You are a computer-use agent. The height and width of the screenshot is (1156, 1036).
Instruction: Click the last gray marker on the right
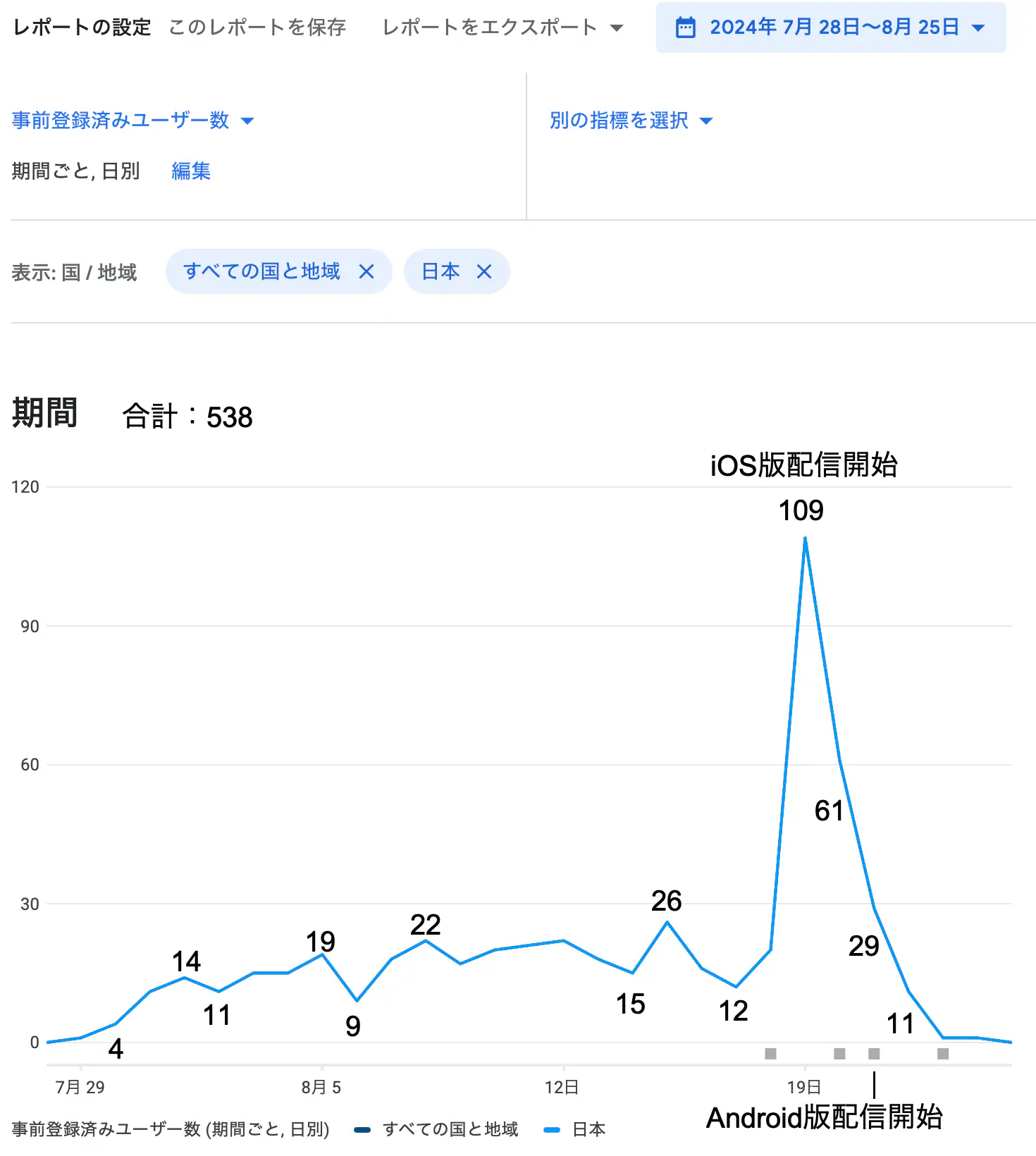tap(943, 1054)
